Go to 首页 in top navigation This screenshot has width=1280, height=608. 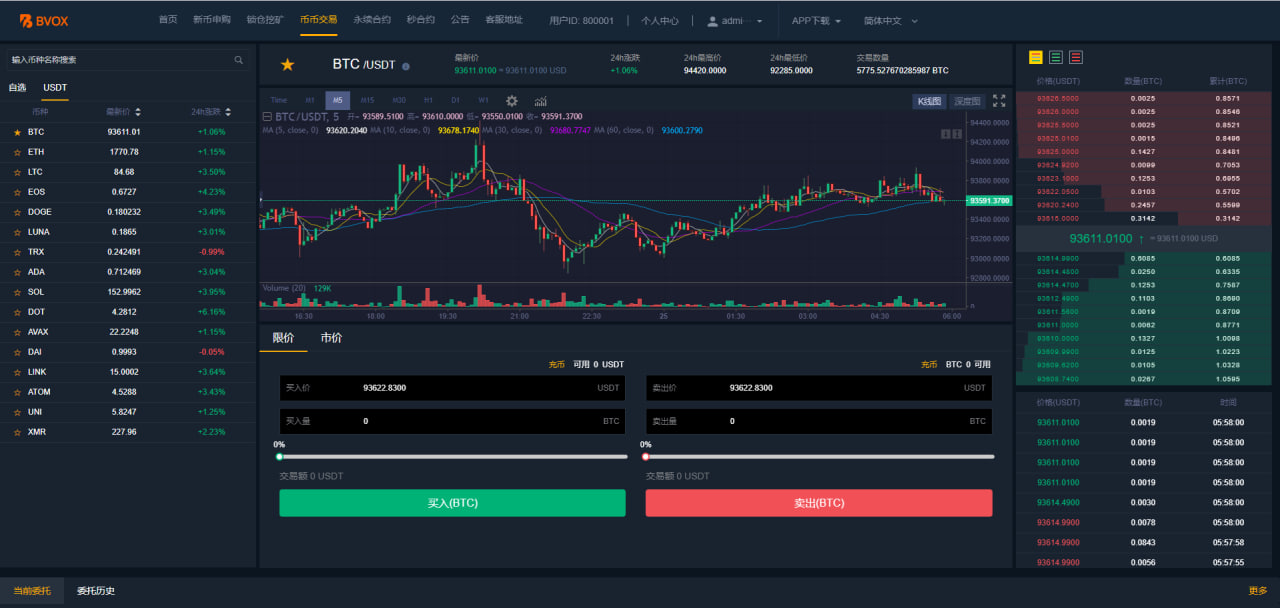point(168,20)
